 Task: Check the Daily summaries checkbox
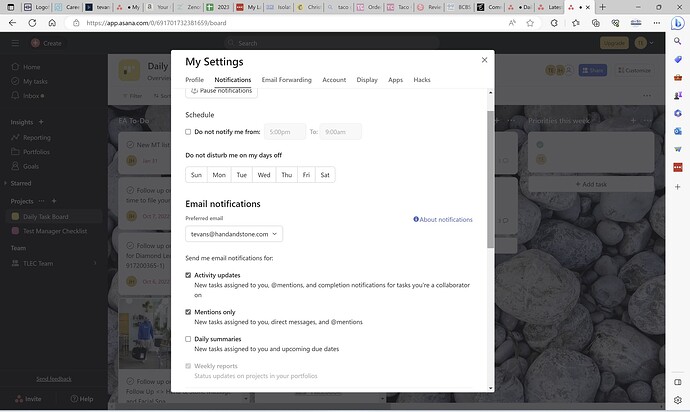pos(188,339)
